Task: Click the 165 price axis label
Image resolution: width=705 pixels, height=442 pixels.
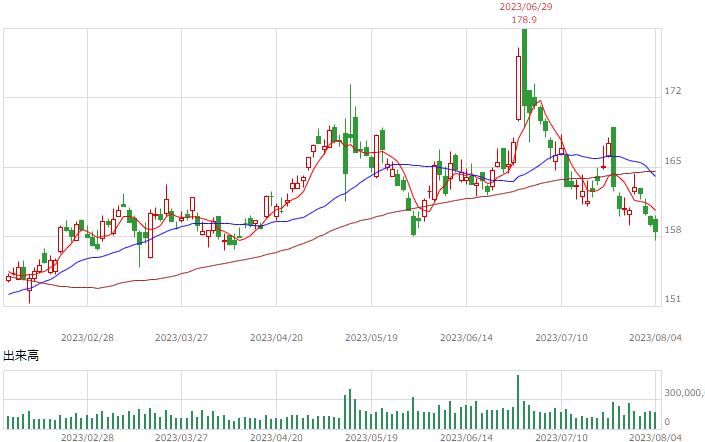Action: [x=673, y=161]
